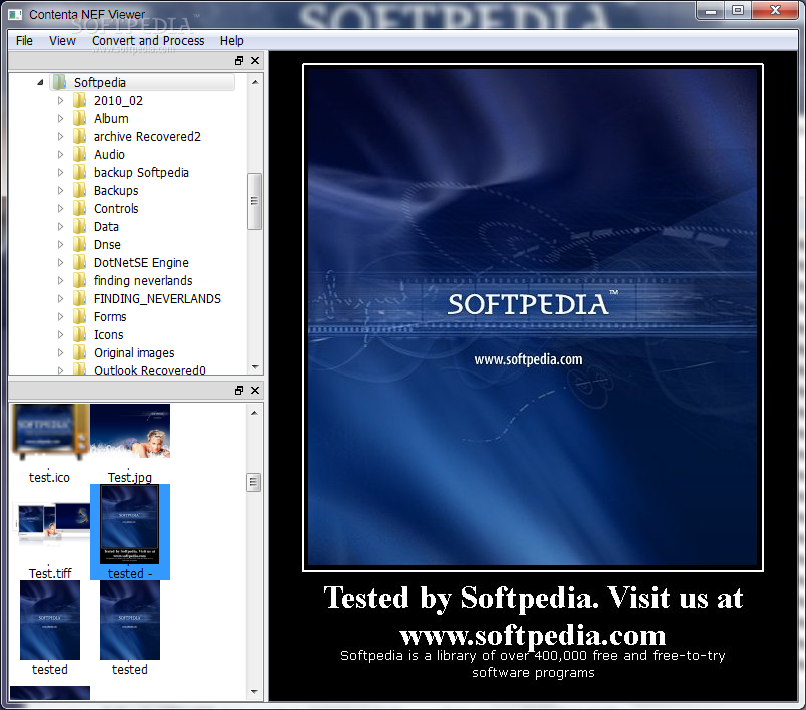This screenshot has height=710, width=806.
Task: Click the Forms folder icon
Action: pyautogui.click(x=79, y=316)
